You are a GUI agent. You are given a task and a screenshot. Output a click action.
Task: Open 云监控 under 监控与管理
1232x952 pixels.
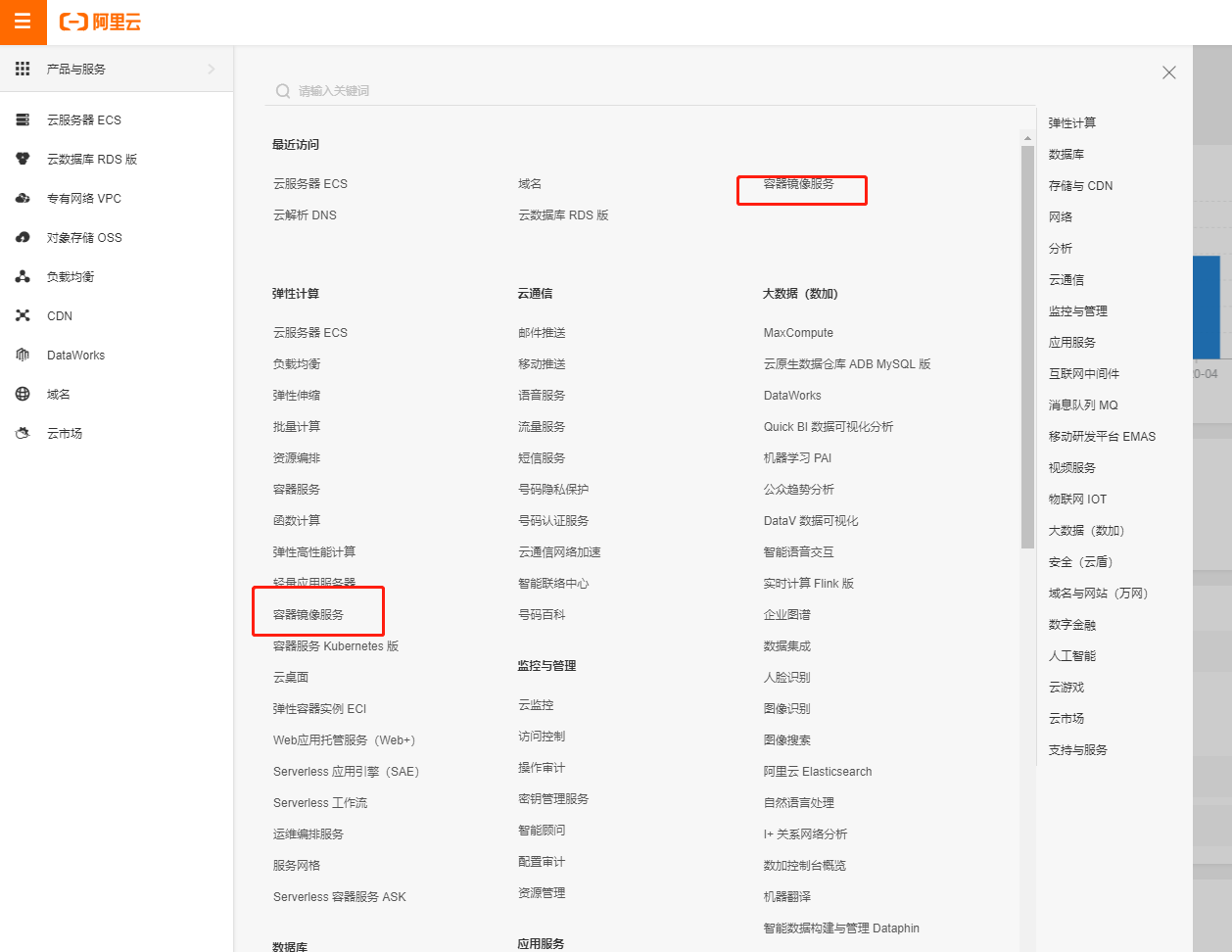tap(536, 704)
